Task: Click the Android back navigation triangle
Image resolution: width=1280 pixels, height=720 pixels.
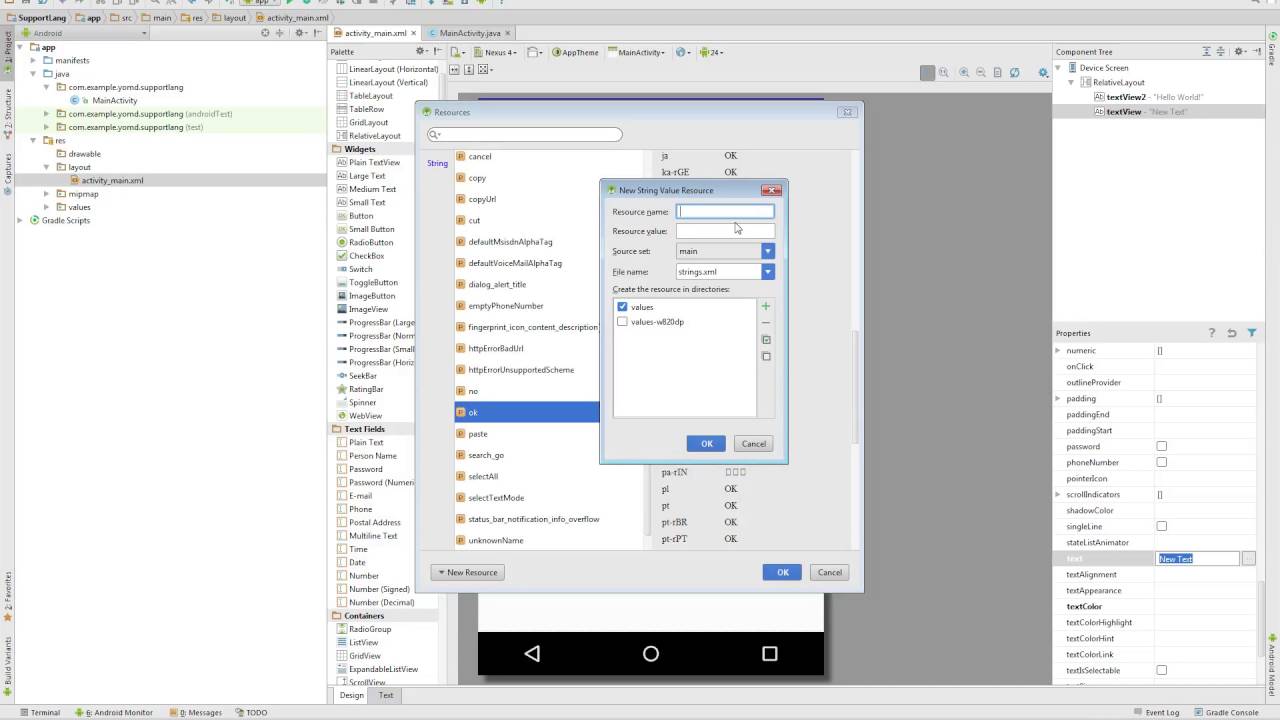Action: tap(532, 653)
